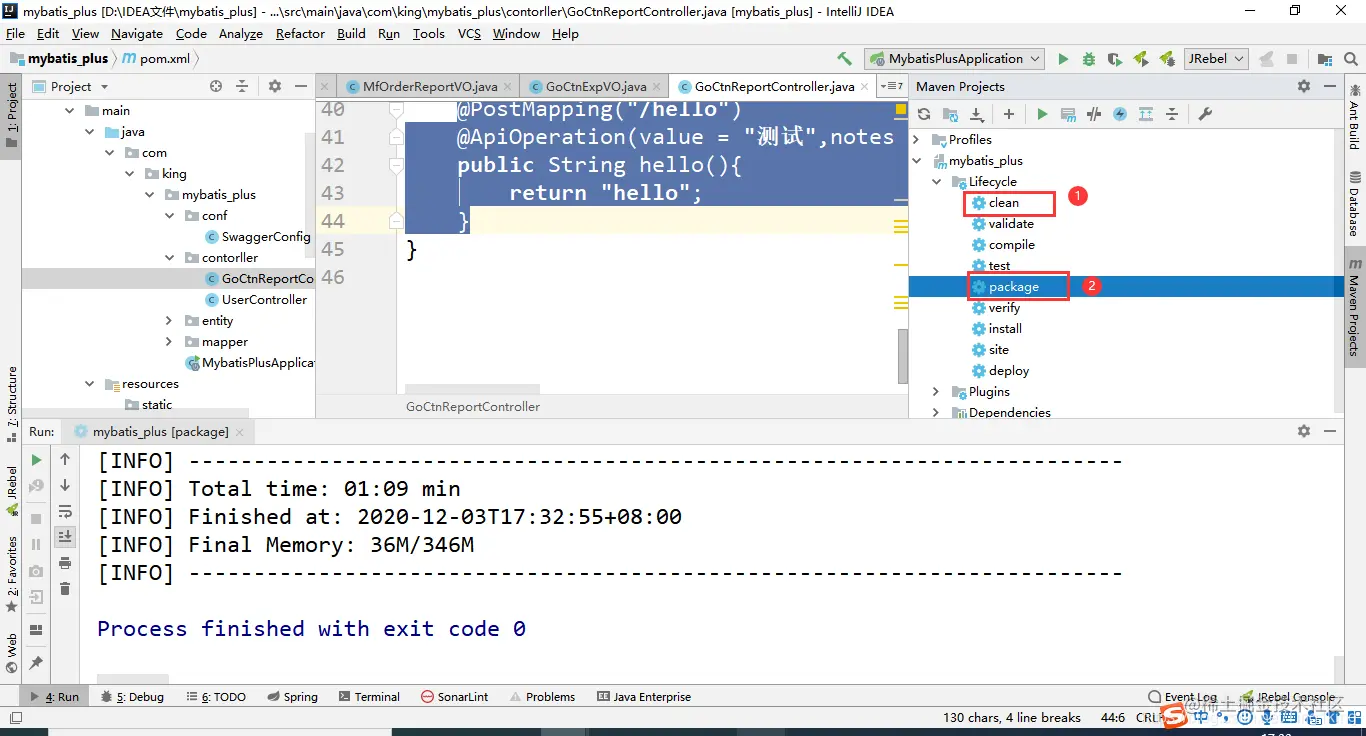Screen dimensions: 1366x736
Task: Open MybatisPlusApplication run configuration dropdown
Action: 955,59
